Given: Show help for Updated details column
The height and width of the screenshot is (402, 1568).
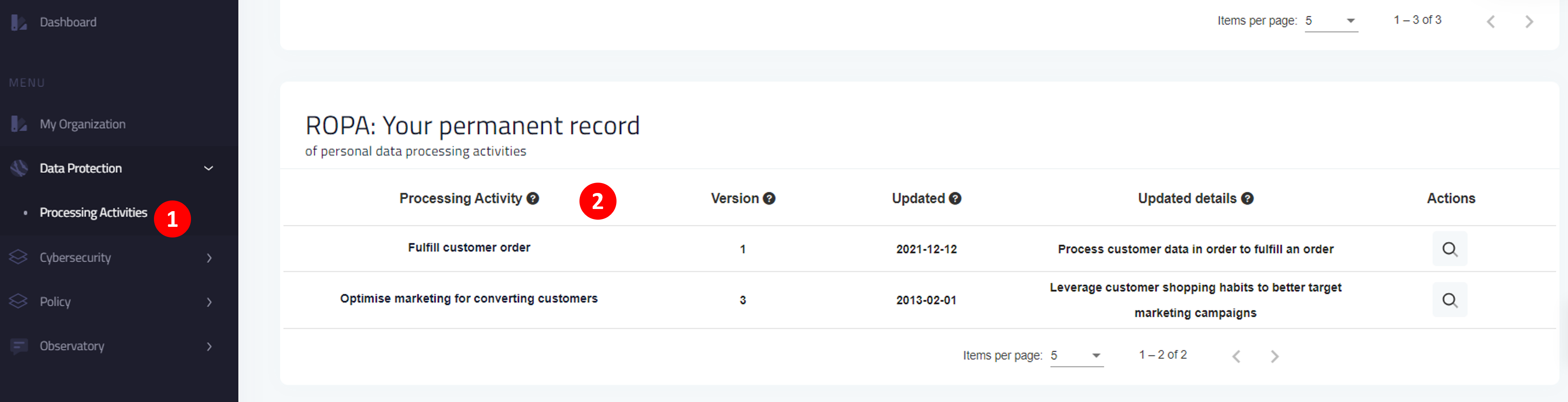Looking at the screenshot, I should click(x=1247, y=198).
